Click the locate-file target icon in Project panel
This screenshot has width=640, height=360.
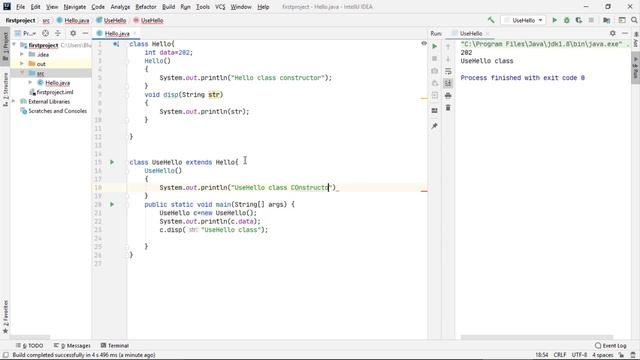45,33
